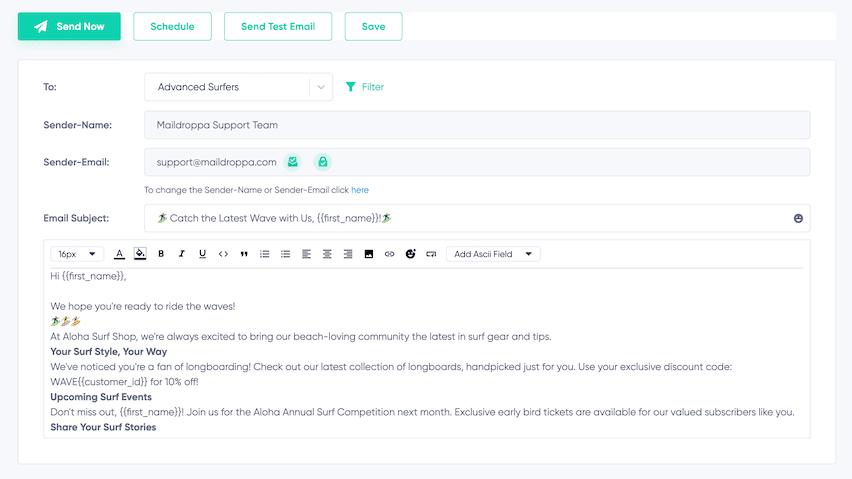Choose the text color tool
The image size is (852, 479).
pyautogui.click(x=119, y=254)
